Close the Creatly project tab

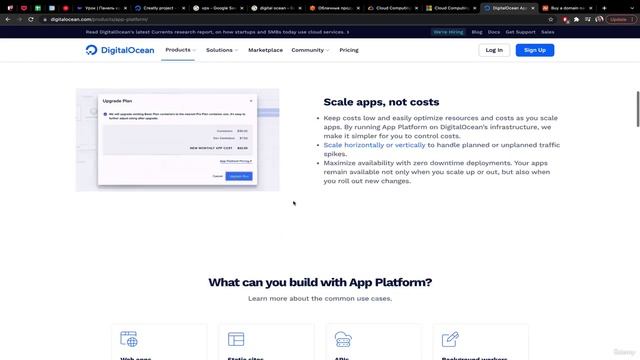coord(183,8)
